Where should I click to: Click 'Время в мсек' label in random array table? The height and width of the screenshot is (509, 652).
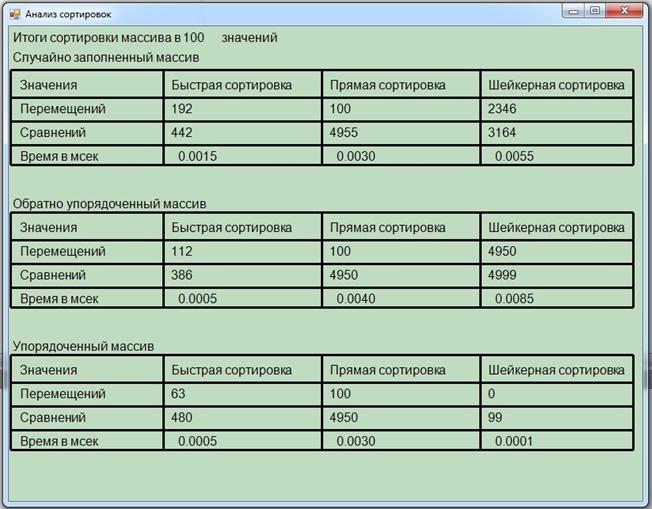coord(87,156)
